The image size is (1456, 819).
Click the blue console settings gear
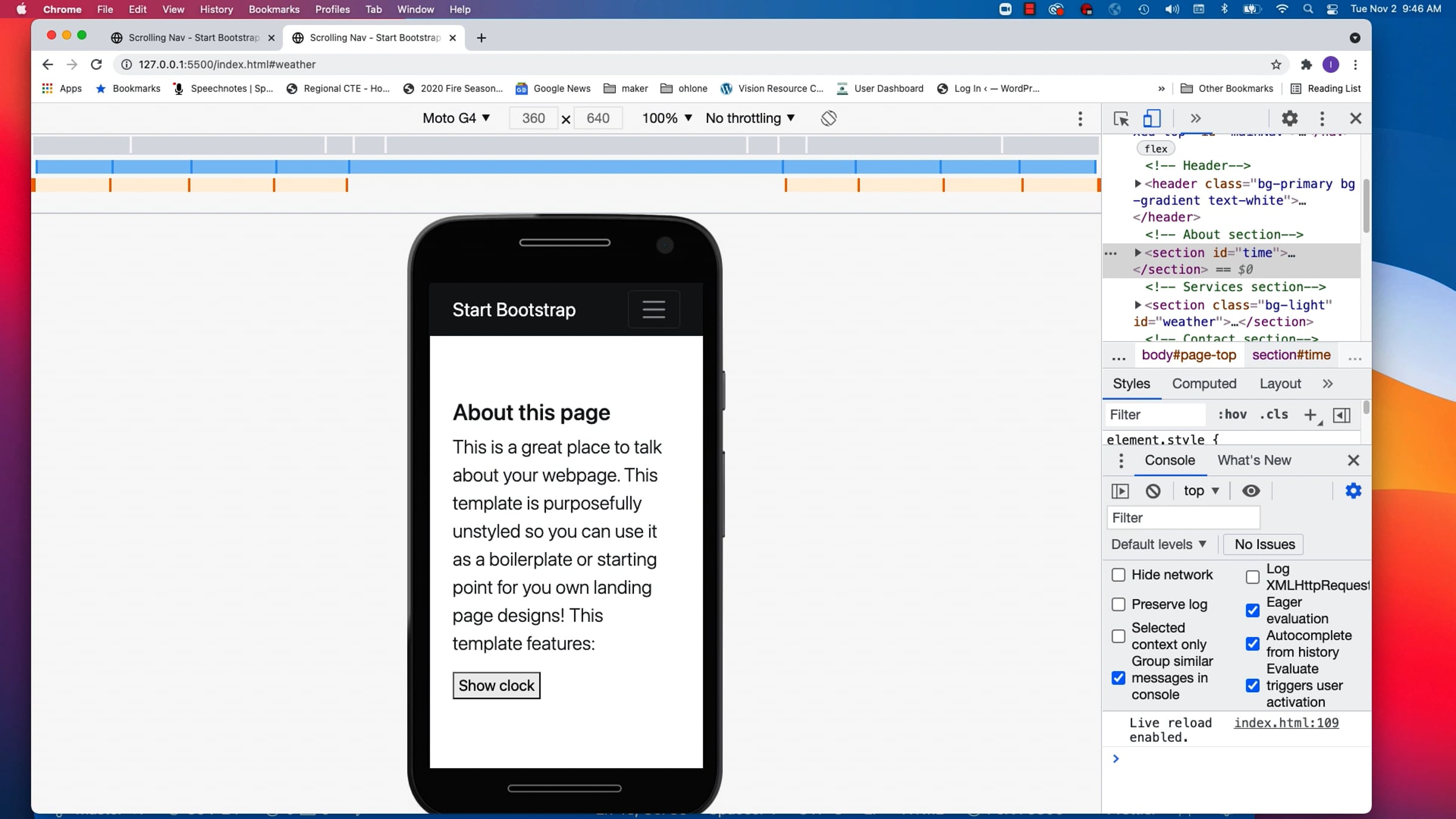point(1353,491)
